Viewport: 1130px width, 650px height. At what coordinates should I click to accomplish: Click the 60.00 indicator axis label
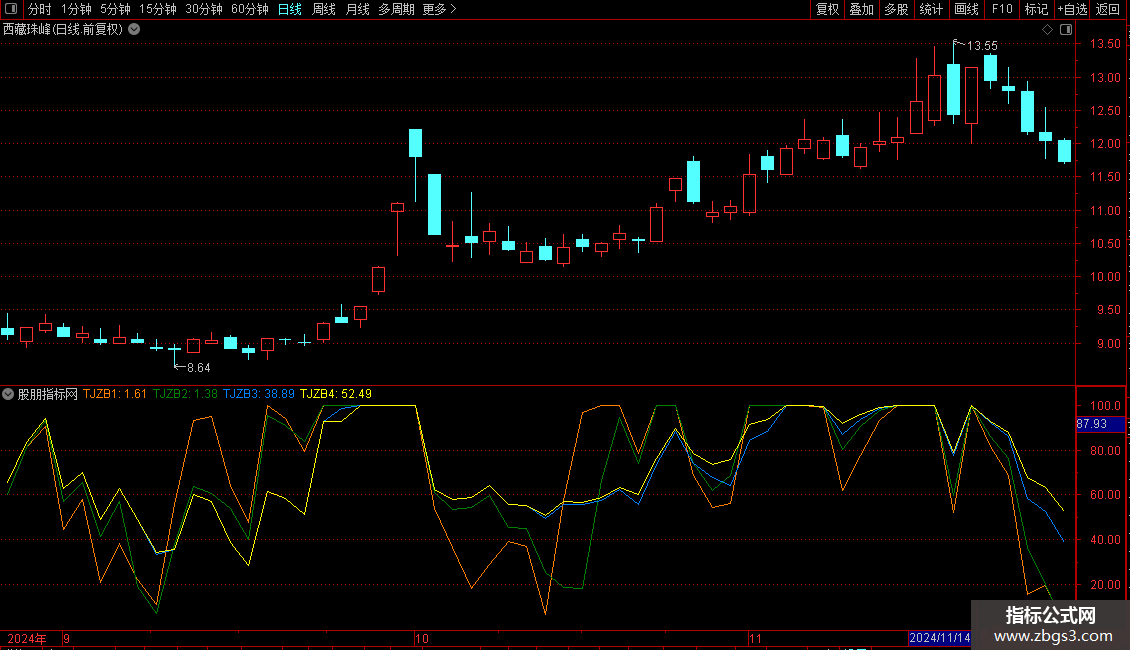coord(1105,495)
